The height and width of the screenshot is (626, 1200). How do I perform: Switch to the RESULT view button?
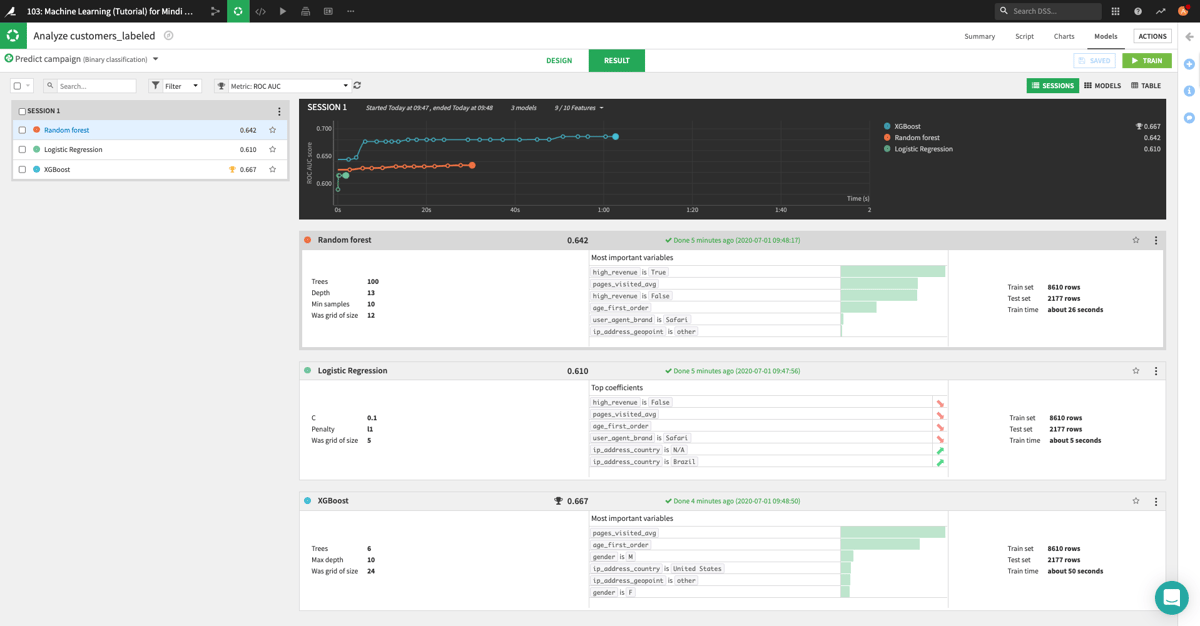pos(616,60)
